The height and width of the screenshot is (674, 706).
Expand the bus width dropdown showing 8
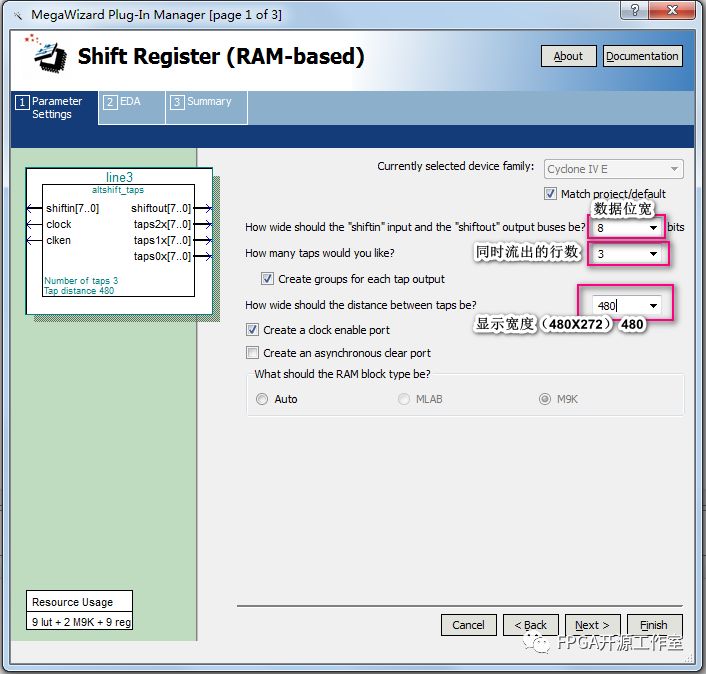coord(654,228)
